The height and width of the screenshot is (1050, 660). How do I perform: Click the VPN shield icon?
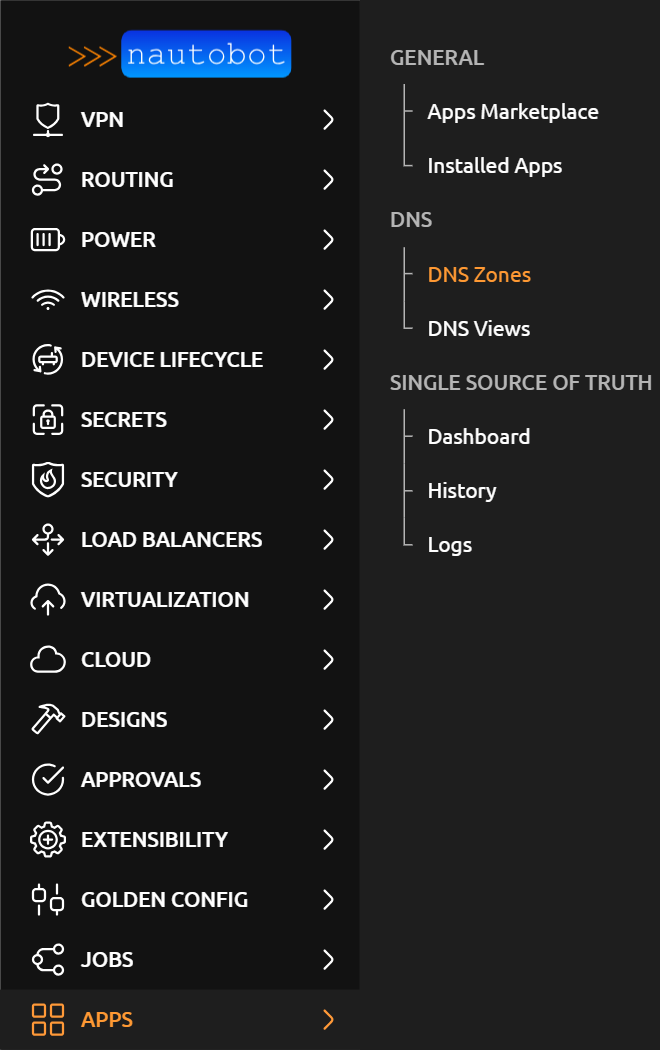(x=47, y=119)
